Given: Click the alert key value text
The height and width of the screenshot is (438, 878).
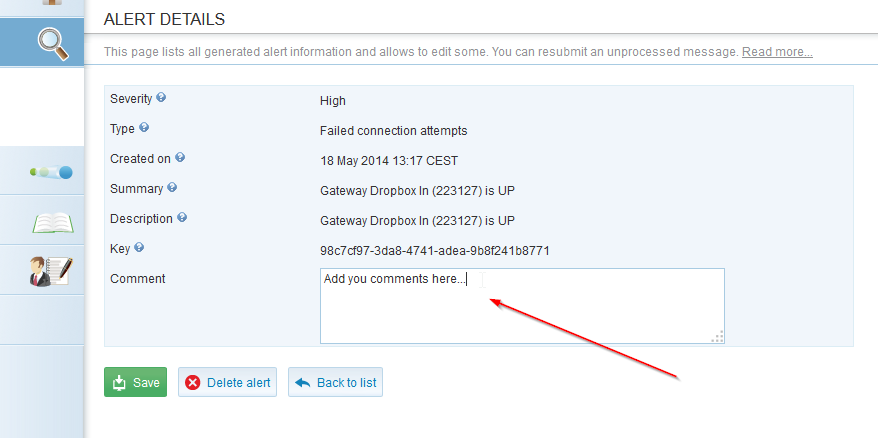Looking at the screenshot, I should tap(434, 250).
